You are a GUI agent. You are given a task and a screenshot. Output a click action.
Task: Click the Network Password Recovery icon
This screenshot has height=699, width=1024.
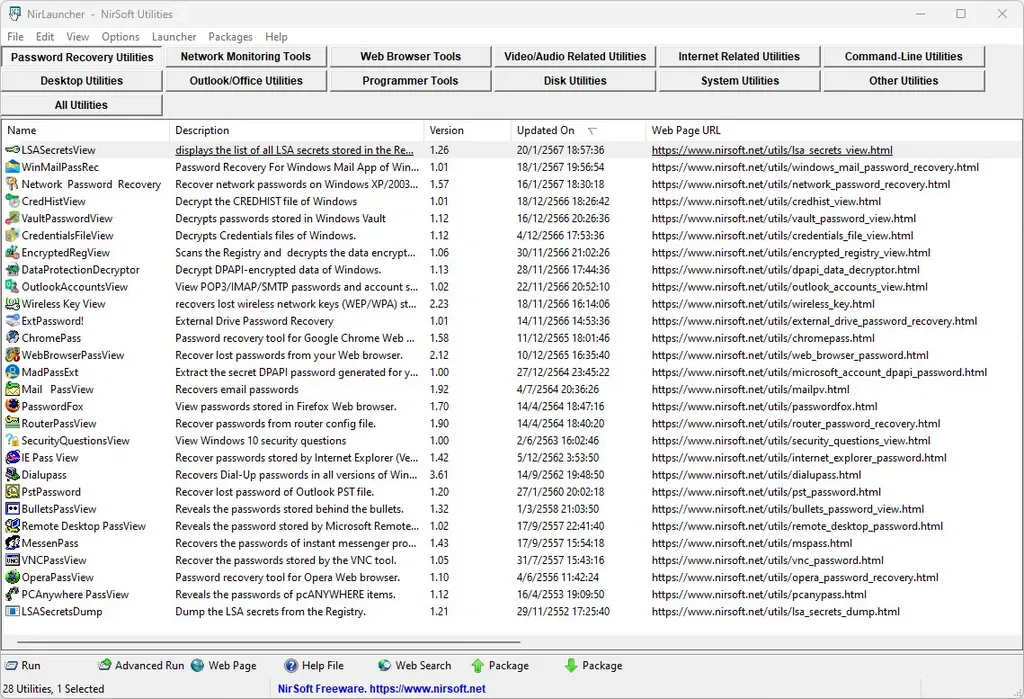[x=12, y=184]
